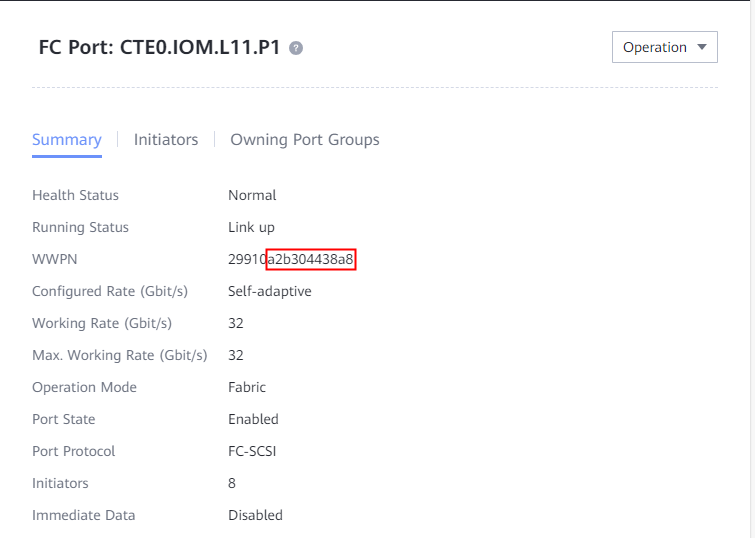Image resolution: width=755 pixels, height=538 pixels.
Task: Click the Operation Mode value Fabric
Action: (x=247, y=387)
